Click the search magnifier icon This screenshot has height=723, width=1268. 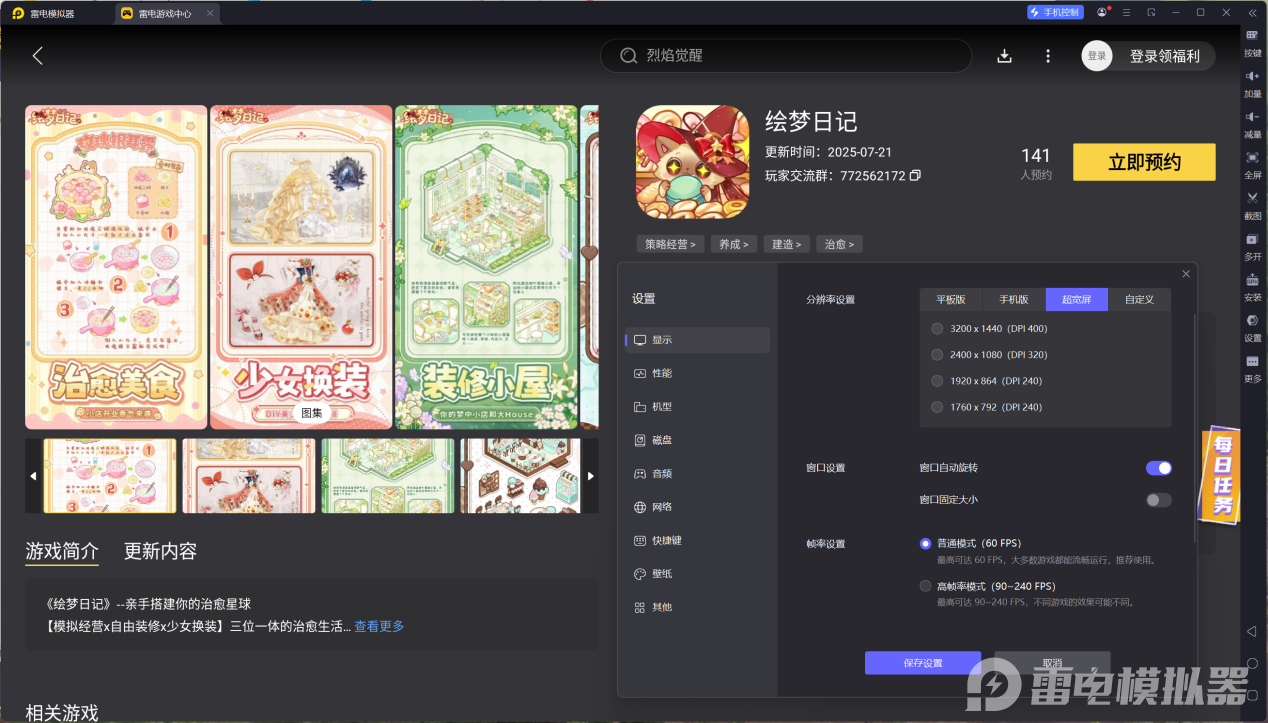(629, 56)
